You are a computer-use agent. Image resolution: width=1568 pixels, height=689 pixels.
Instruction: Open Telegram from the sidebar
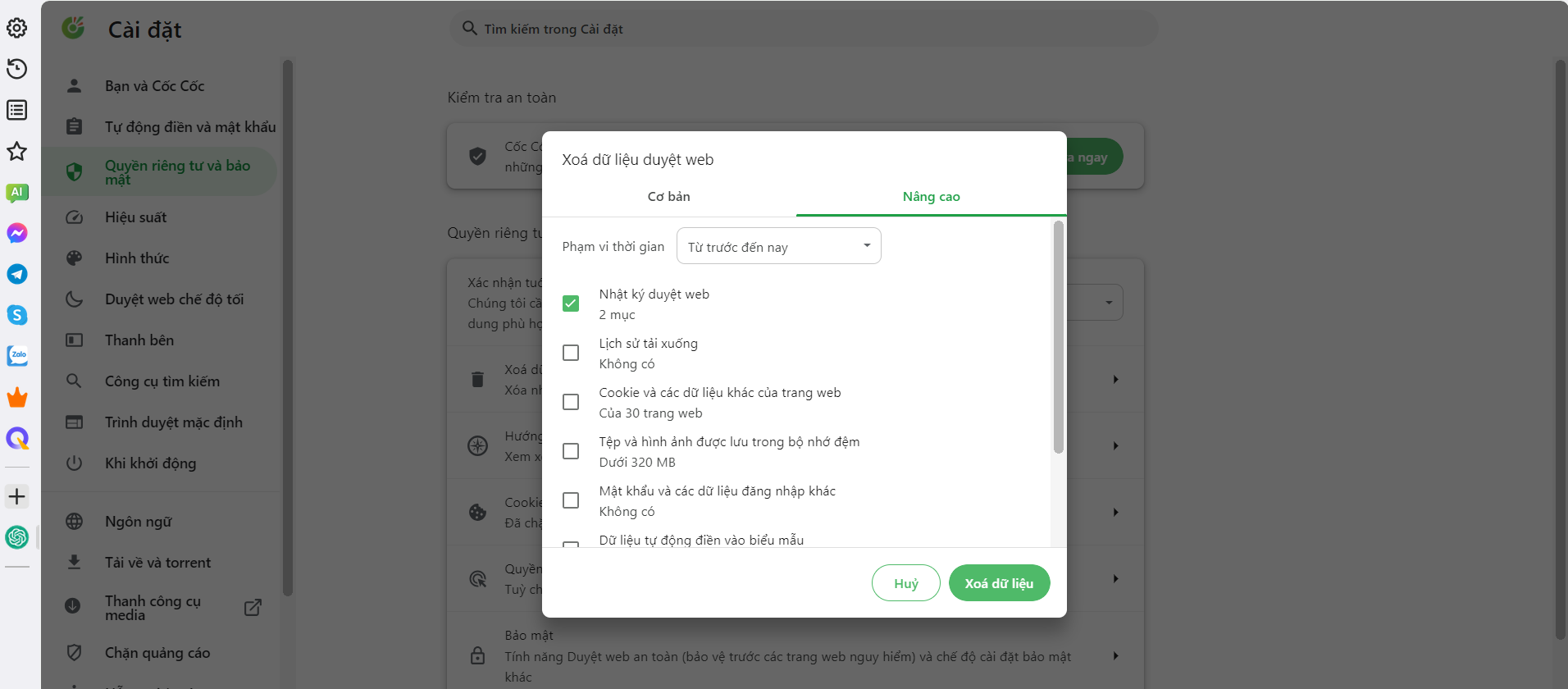click(16, 274)
